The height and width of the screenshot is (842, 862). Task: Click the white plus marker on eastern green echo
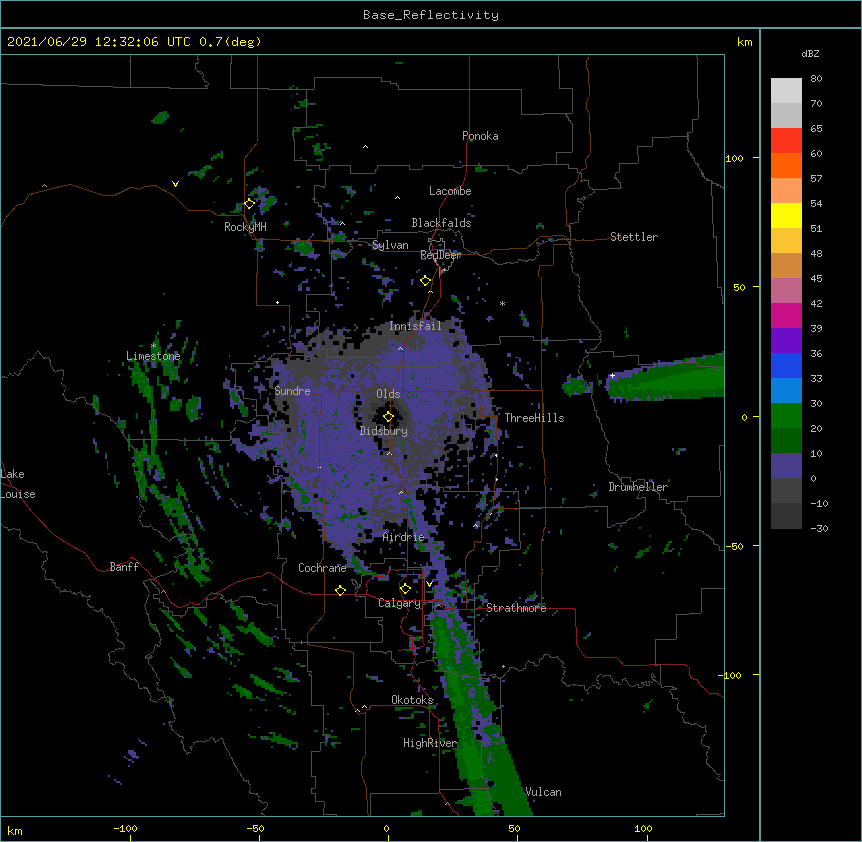point(612,375)
